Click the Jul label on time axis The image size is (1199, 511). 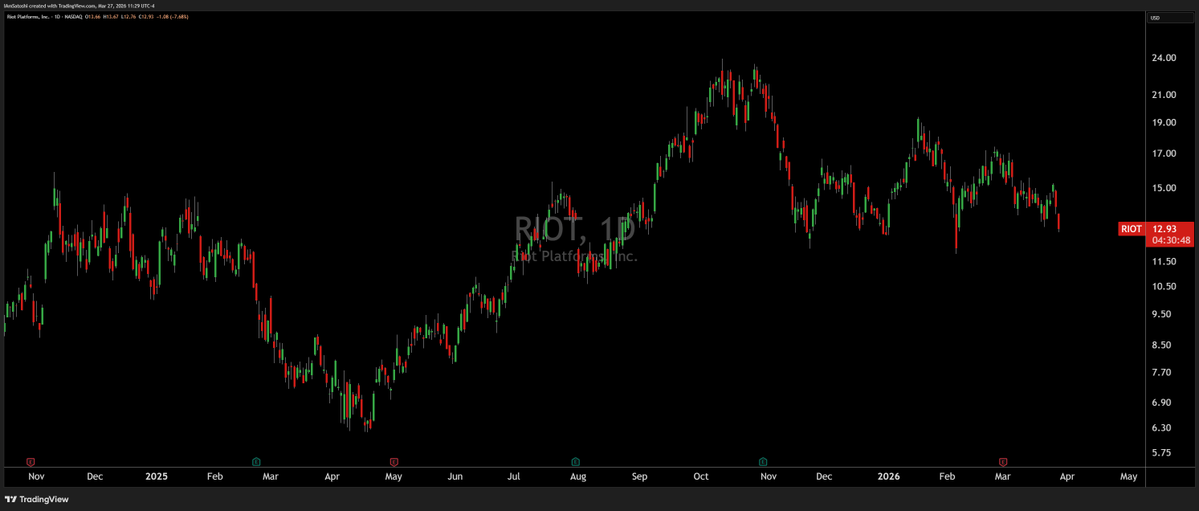513,477
